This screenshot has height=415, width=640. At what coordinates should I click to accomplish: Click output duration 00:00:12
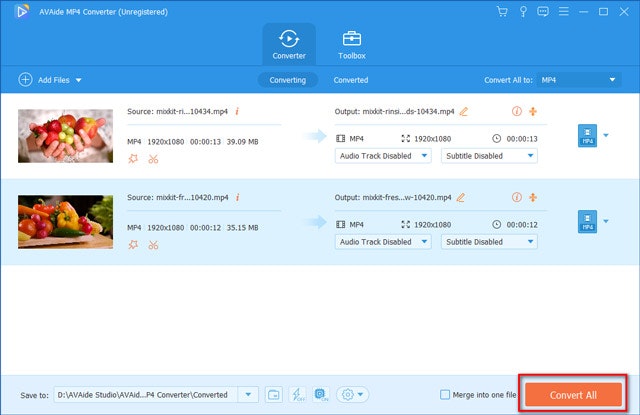click(522, 225)
